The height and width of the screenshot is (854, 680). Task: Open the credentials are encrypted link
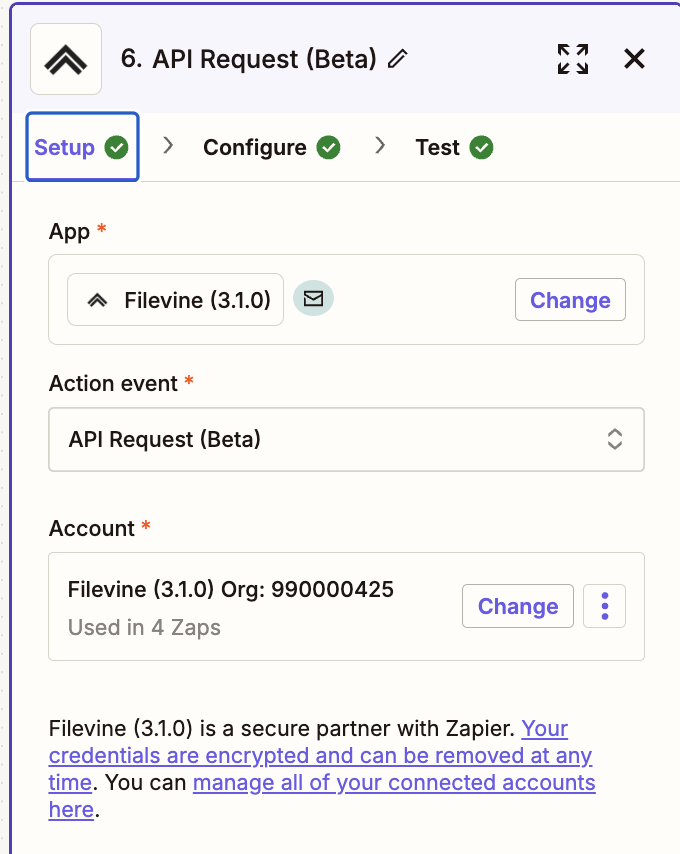click(320, 755)
